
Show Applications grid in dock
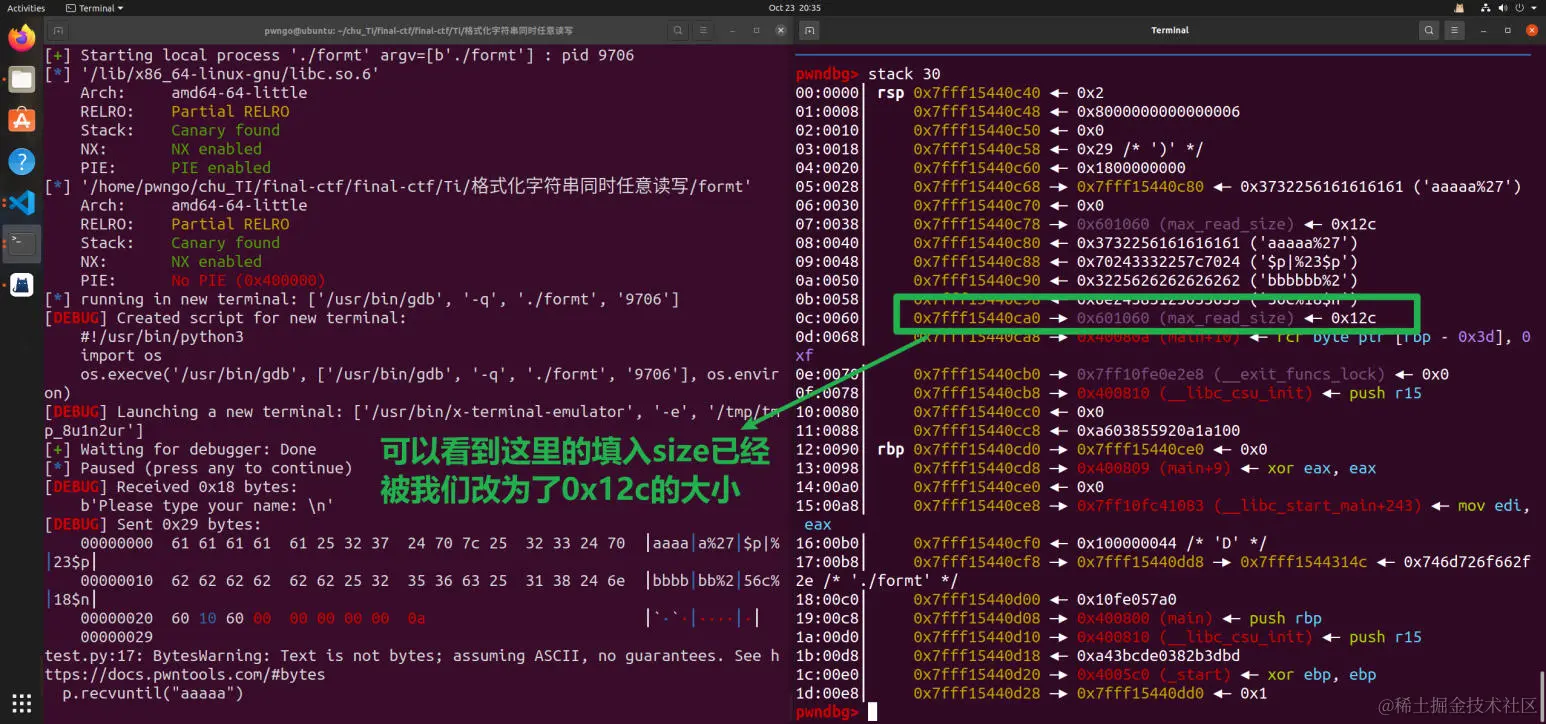(21, 703)
